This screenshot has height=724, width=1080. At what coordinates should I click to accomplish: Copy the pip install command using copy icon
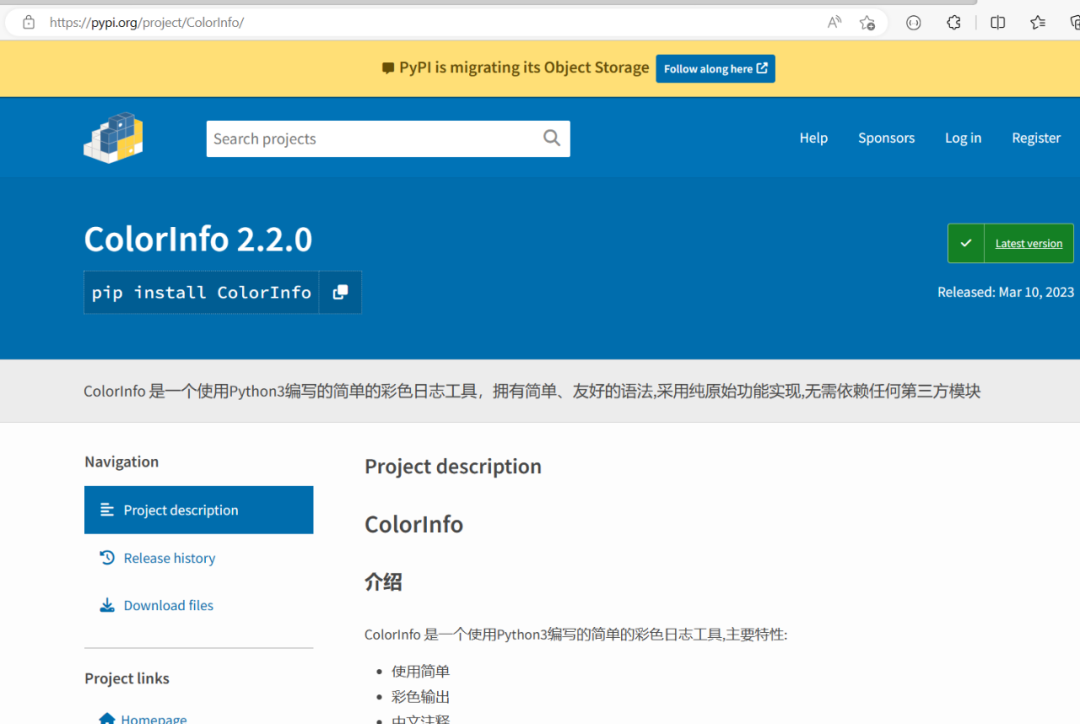(x=340, y=292)
